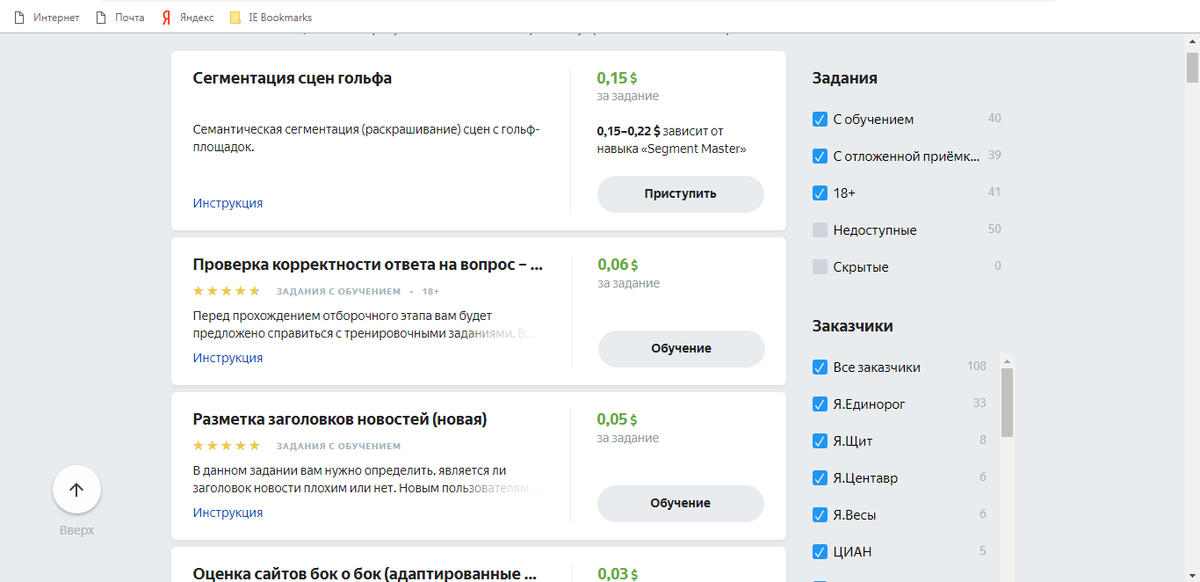
Task: Click the Заказчики filter heading
Action: pyautogui.click(x=853, y=326)
